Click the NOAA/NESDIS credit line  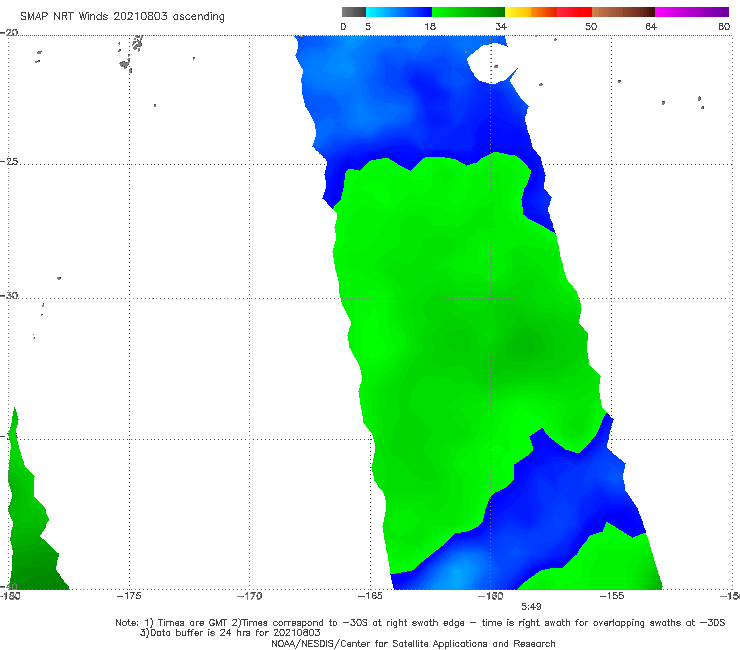(x=413, y=643)
